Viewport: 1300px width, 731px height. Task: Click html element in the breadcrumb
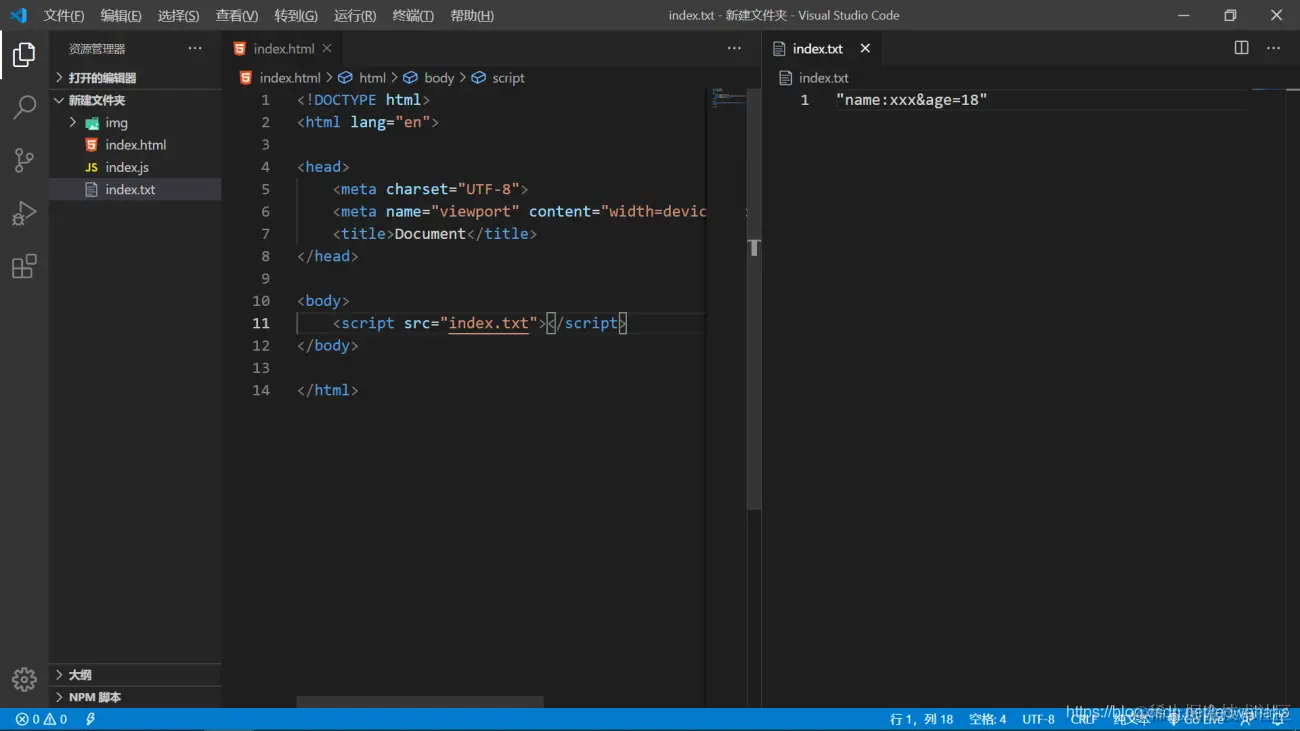pyautogui.click(x=362, y=77)
